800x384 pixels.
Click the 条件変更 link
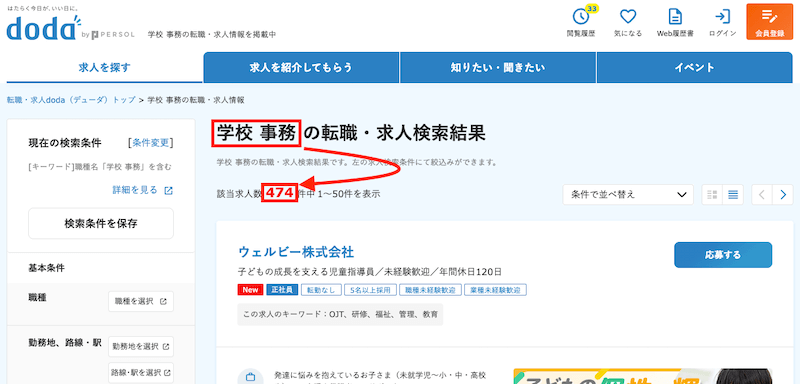tap(151, 142)
